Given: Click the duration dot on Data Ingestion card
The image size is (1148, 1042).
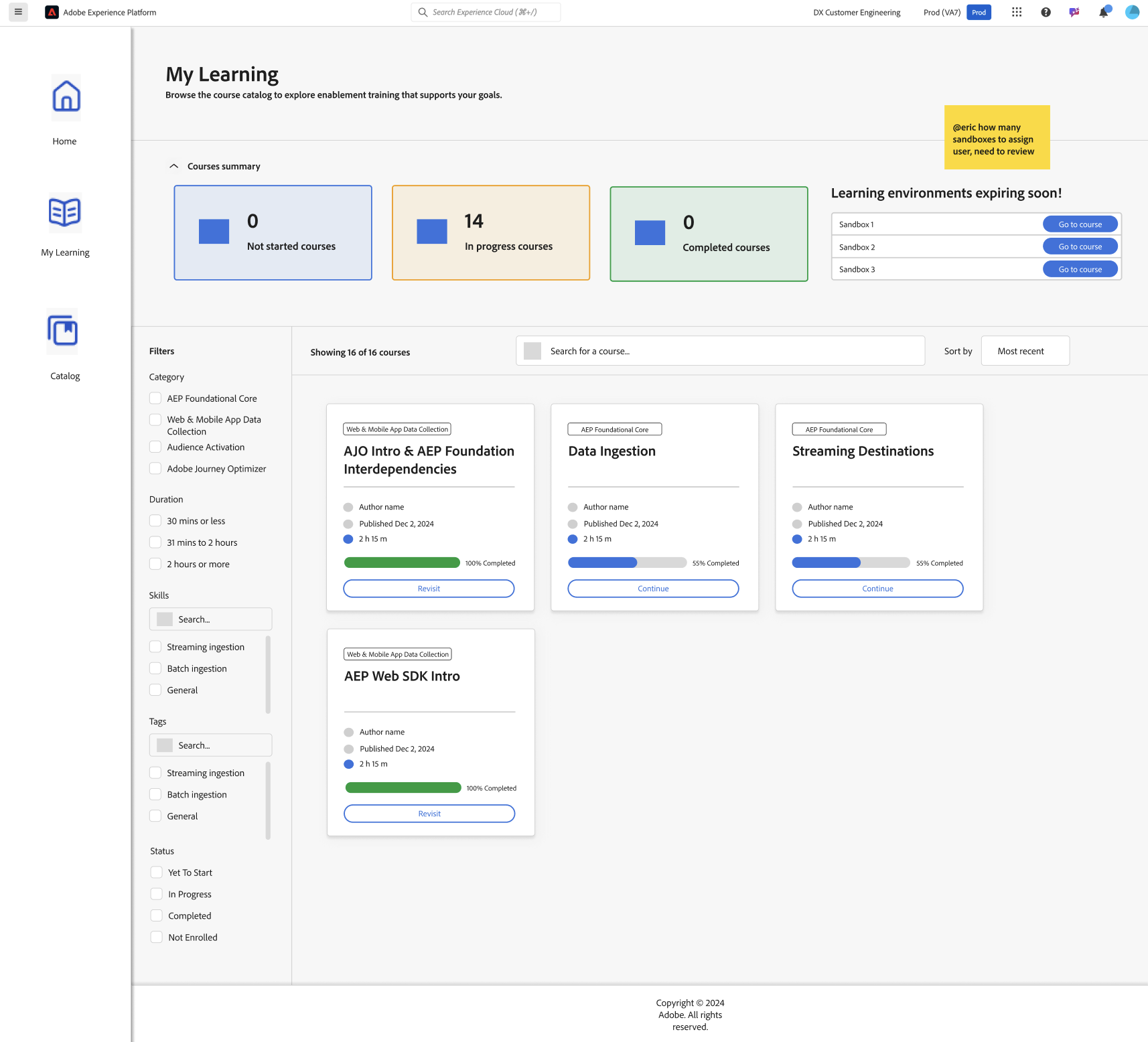Looking at the screenshot, I should pyautogui.click(x=573, y=539).
